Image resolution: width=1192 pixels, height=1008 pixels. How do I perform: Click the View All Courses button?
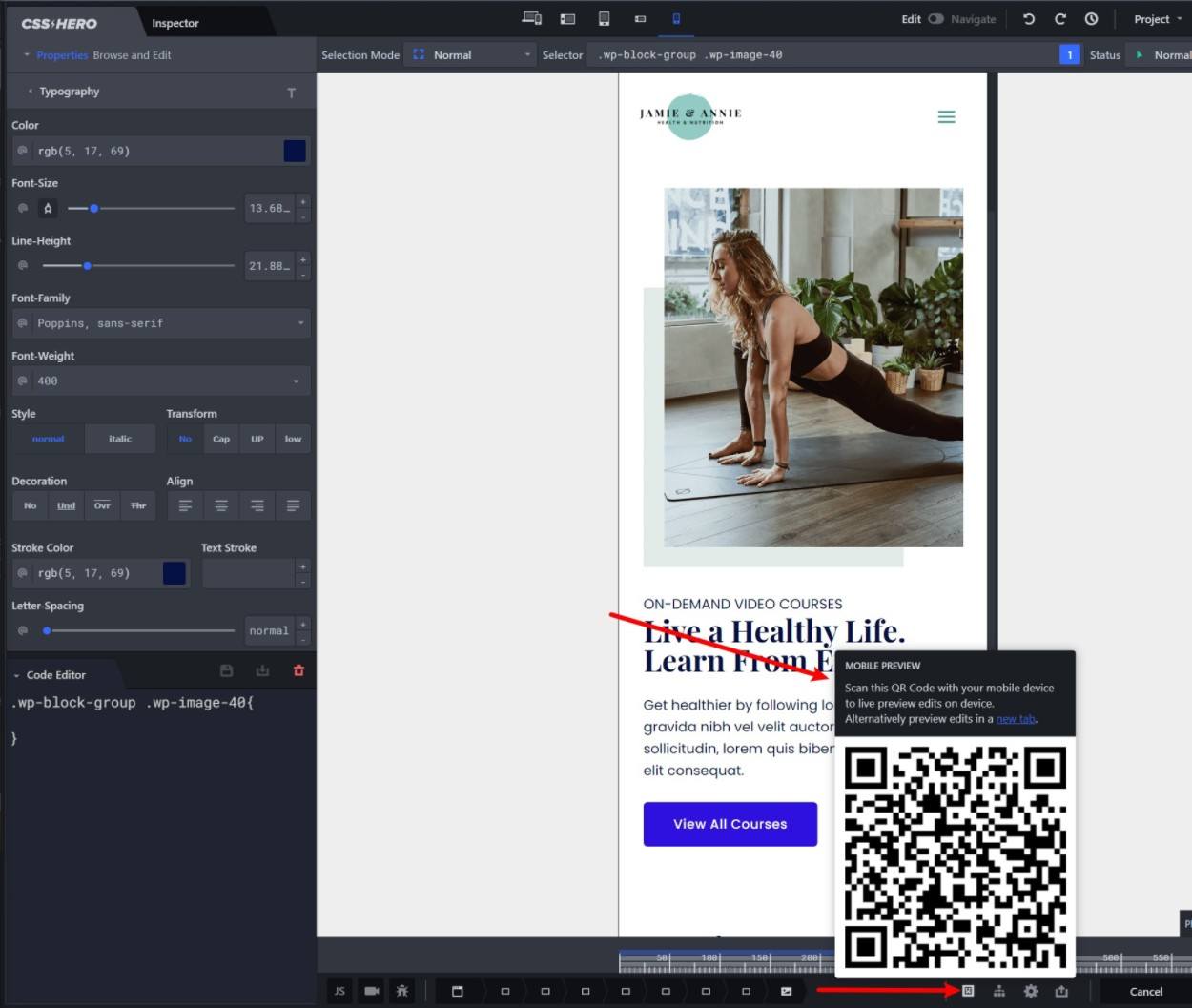point(730,824)
